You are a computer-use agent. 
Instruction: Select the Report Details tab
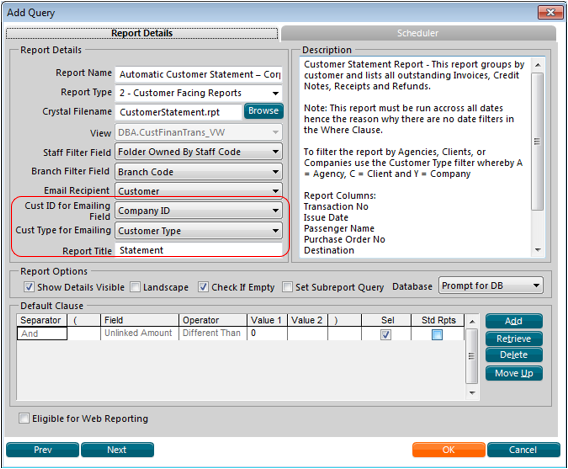[x=142, y=33]
